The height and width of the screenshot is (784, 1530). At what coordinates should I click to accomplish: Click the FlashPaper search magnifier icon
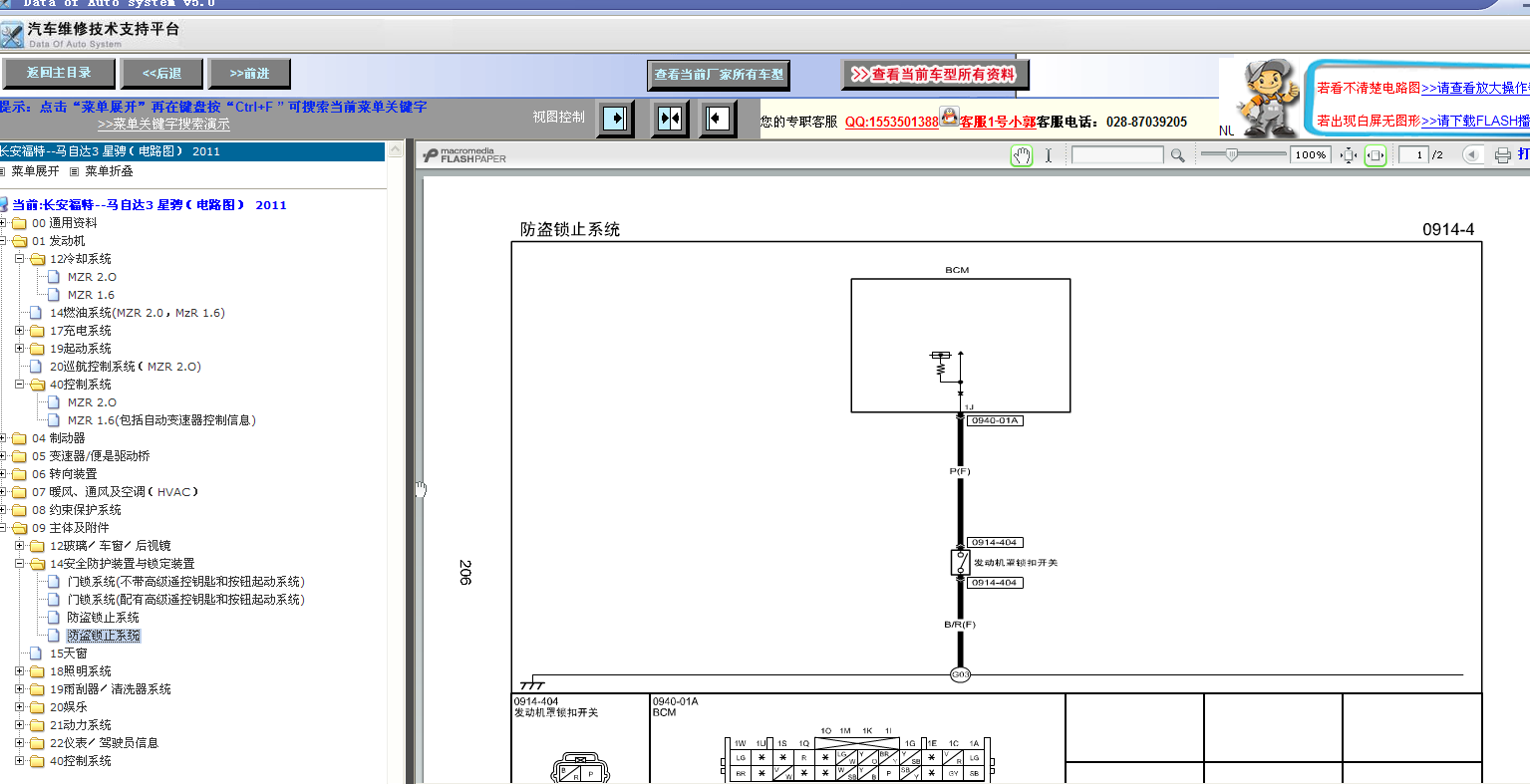pyautogui.click(x=1177, y=155)
